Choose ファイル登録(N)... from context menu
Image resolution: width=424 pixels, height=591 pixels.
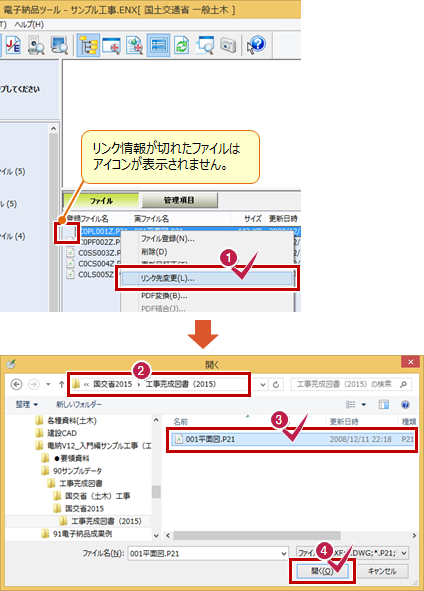(168, 239)
